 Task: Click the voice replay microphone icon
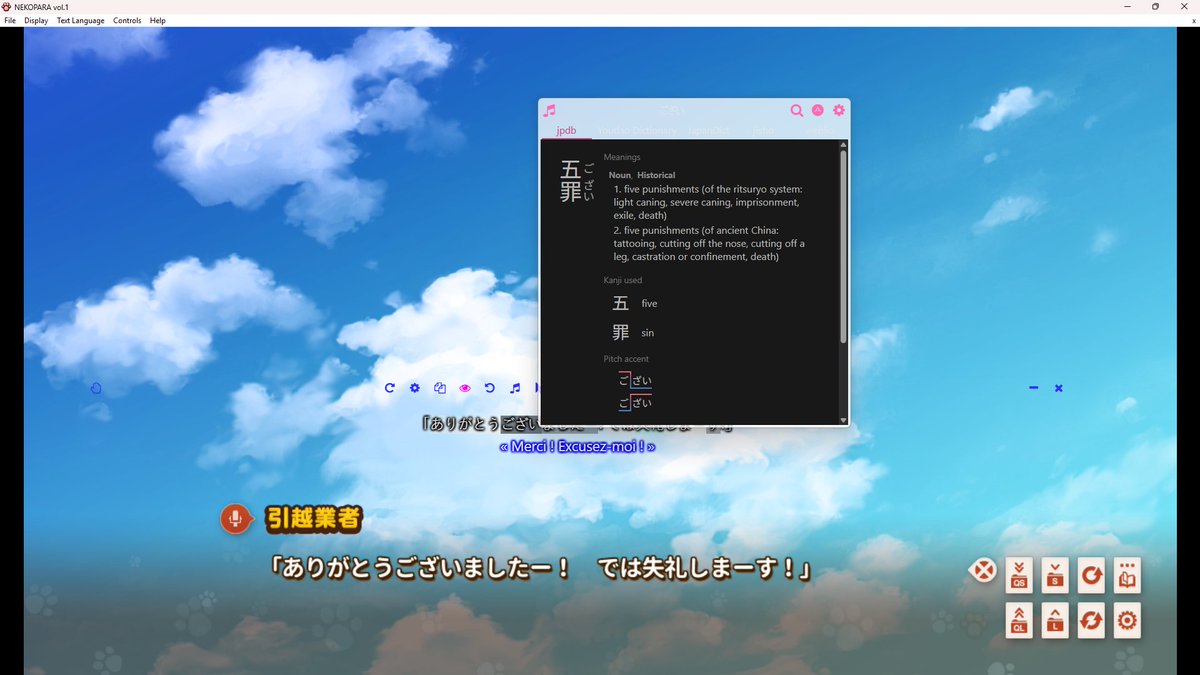click(x=236, y=519)
